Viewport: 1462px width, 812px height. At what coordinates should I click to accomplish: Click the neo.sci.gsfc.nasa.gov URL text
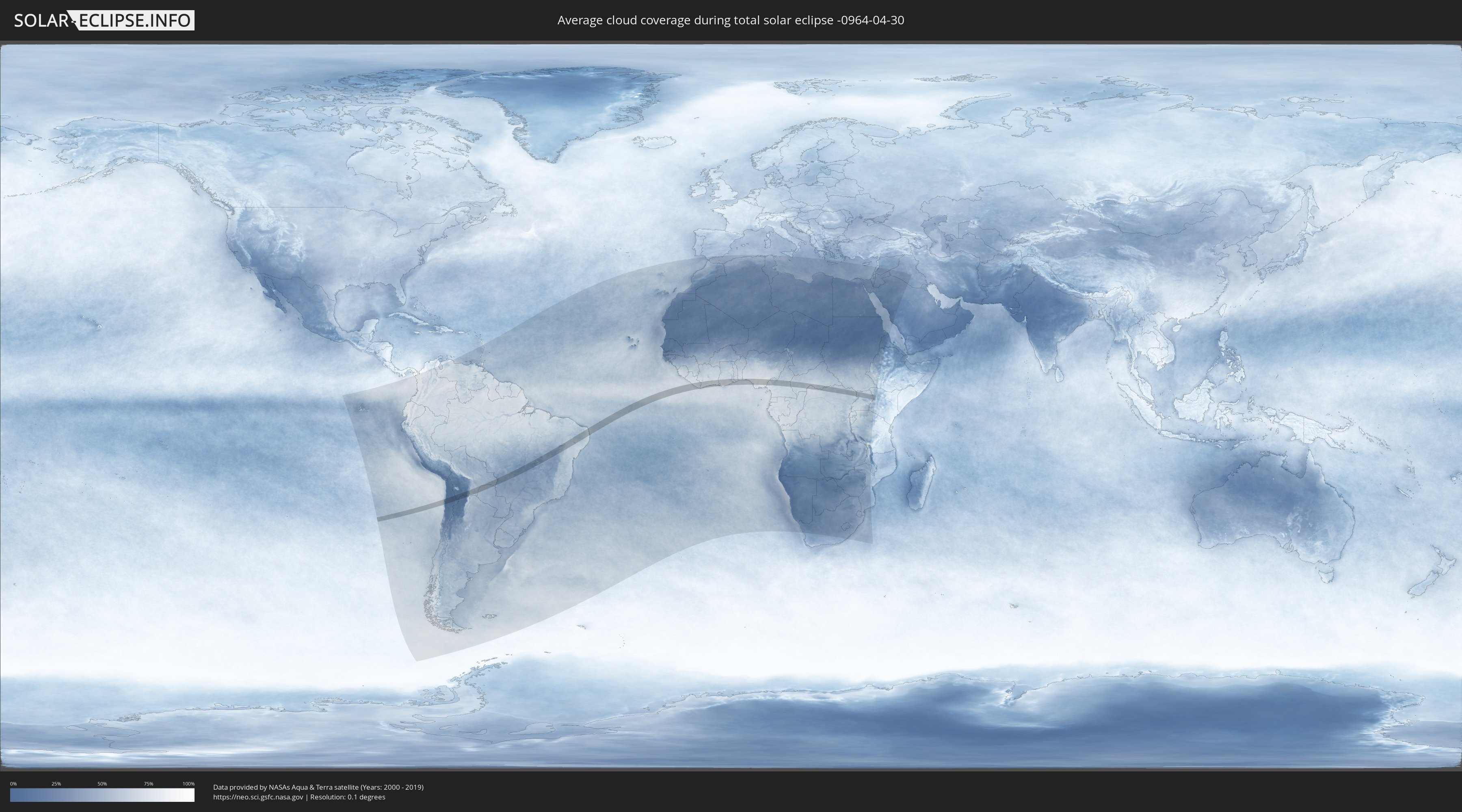point(257,797)
